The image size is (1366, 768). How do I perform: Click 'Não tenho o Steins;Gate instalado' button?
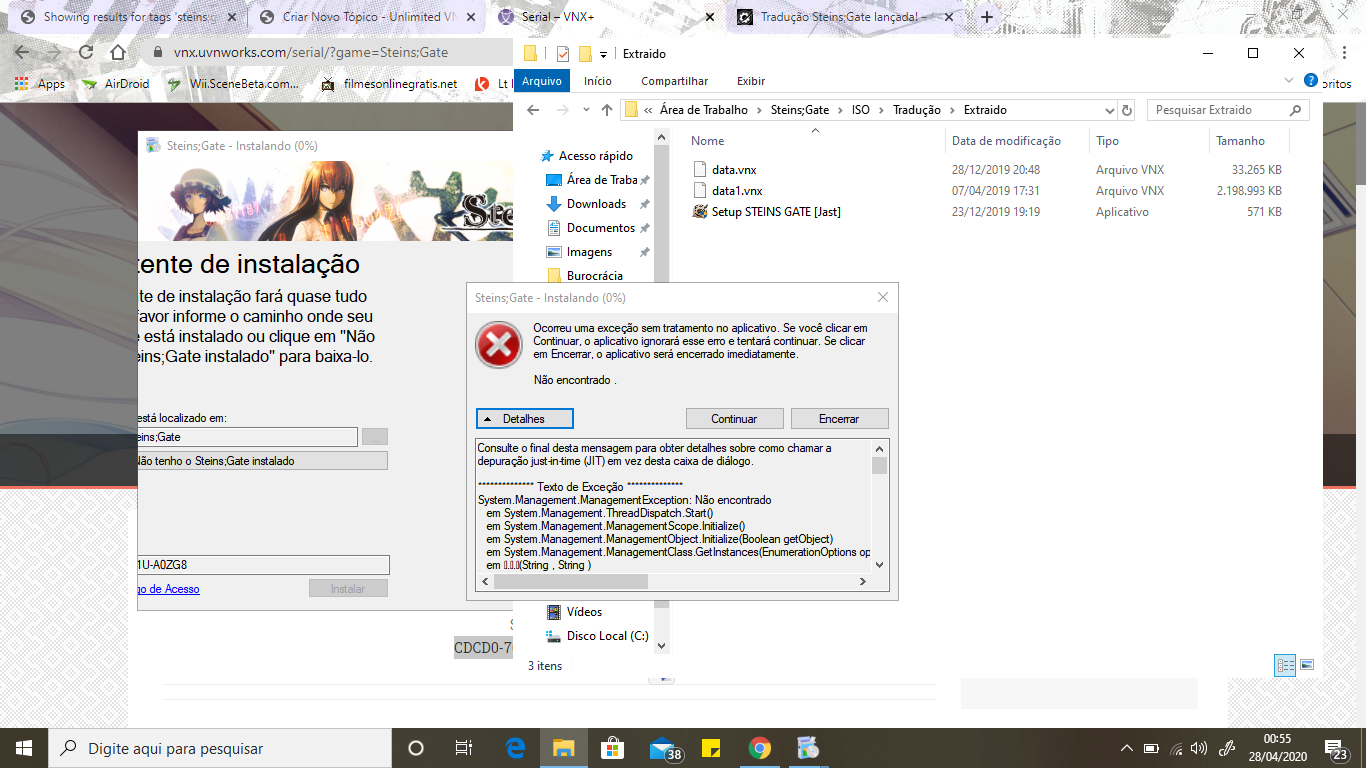pyautogui.click(x=262, y=461)
